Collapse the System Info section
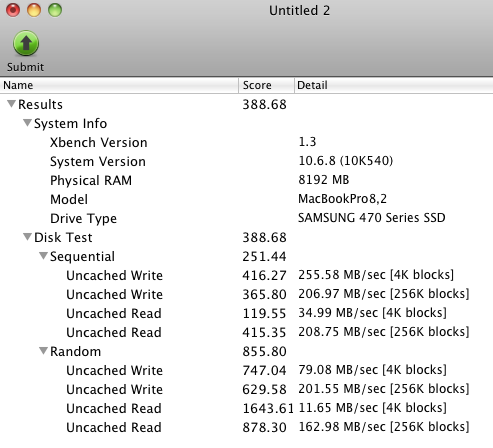493x448 pixels. coord(28,123)
